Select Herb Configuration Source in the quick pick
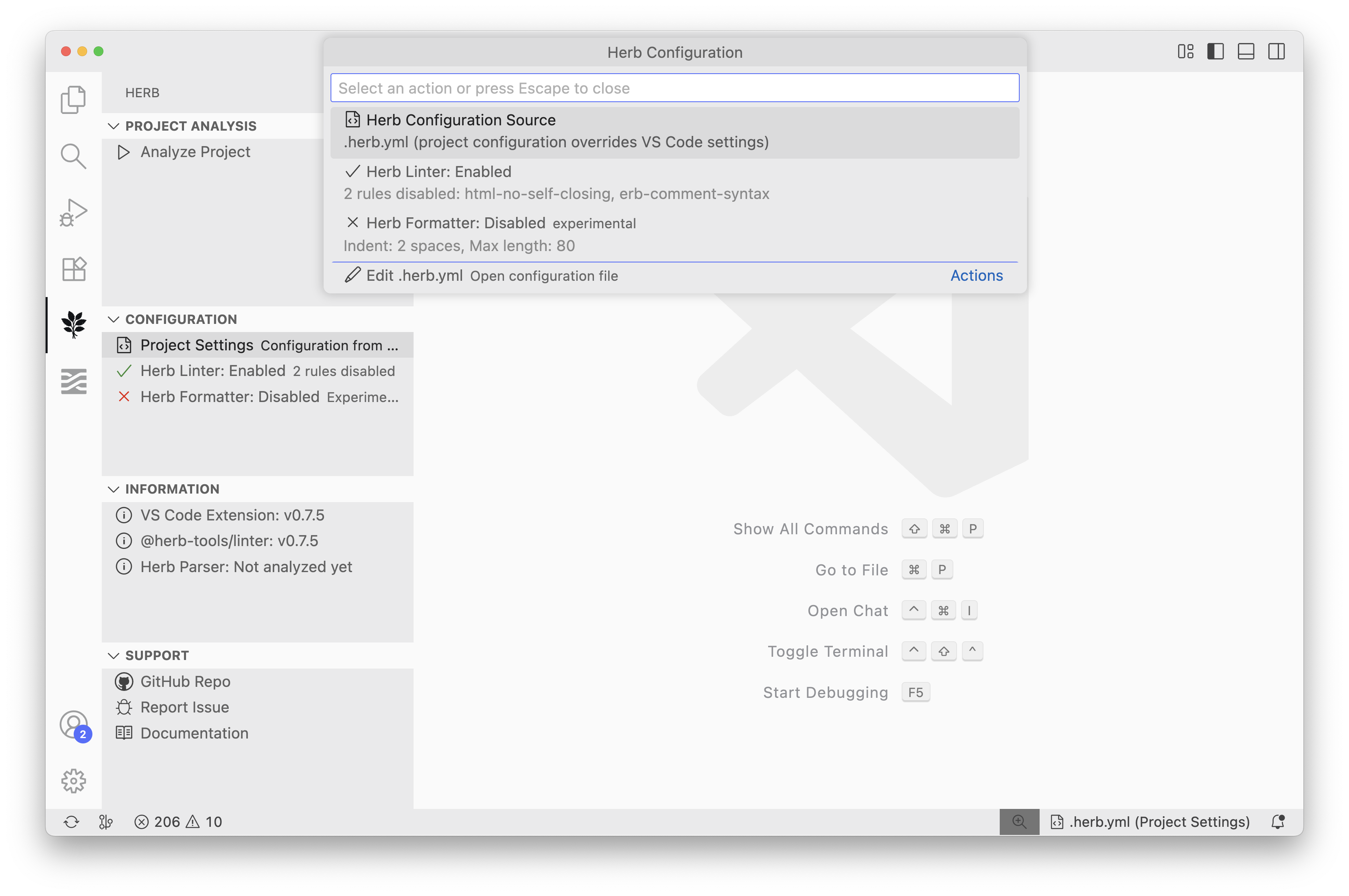 pyautogui.click(x=674, y=130)
